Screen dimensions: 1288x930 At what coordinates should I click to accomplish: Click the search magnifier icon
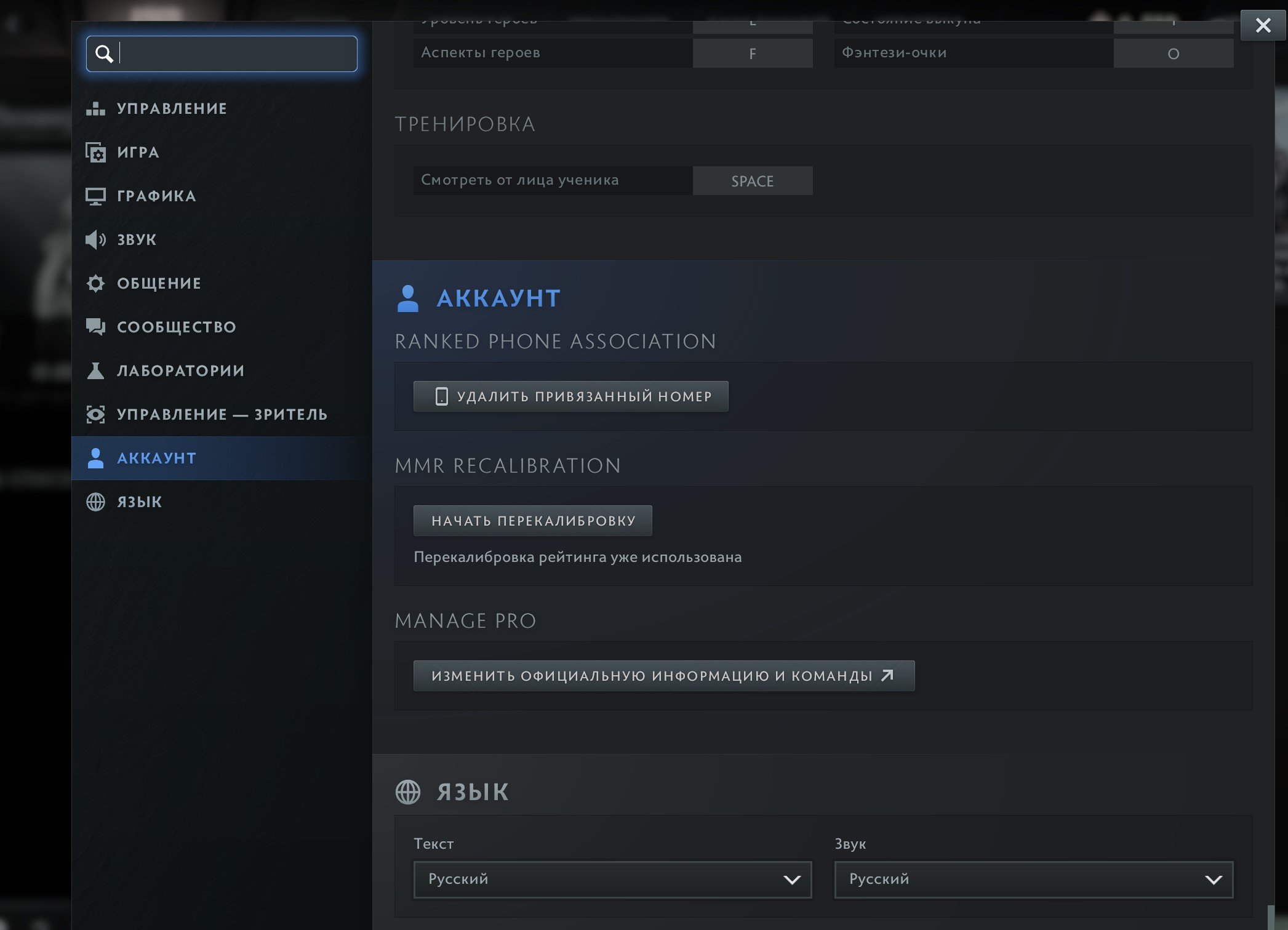coord(104,54)
